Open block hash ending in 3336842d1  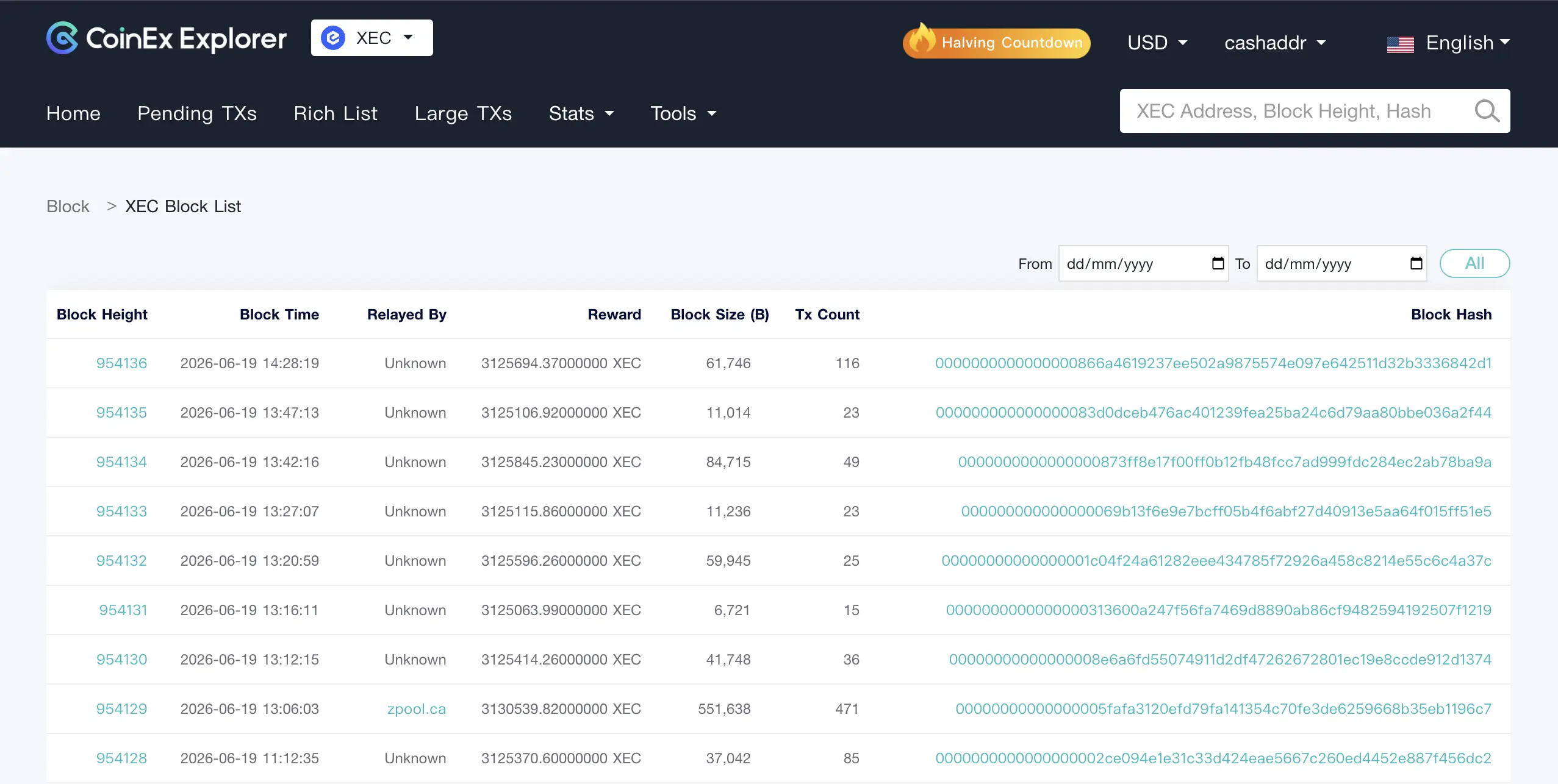1213,363
